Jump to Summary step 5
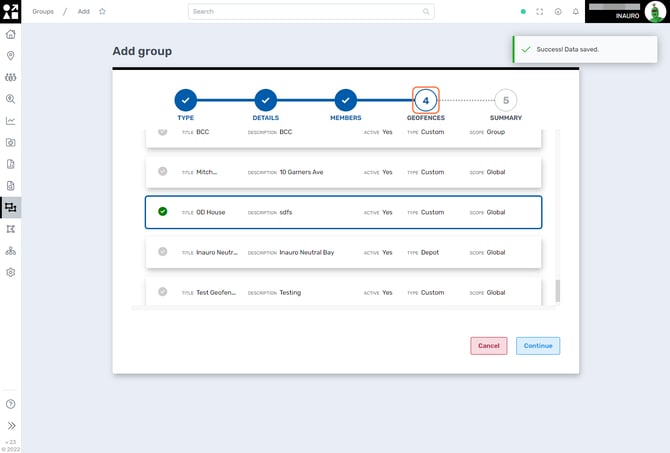This screenshot has height=453, width=670. 505,100
